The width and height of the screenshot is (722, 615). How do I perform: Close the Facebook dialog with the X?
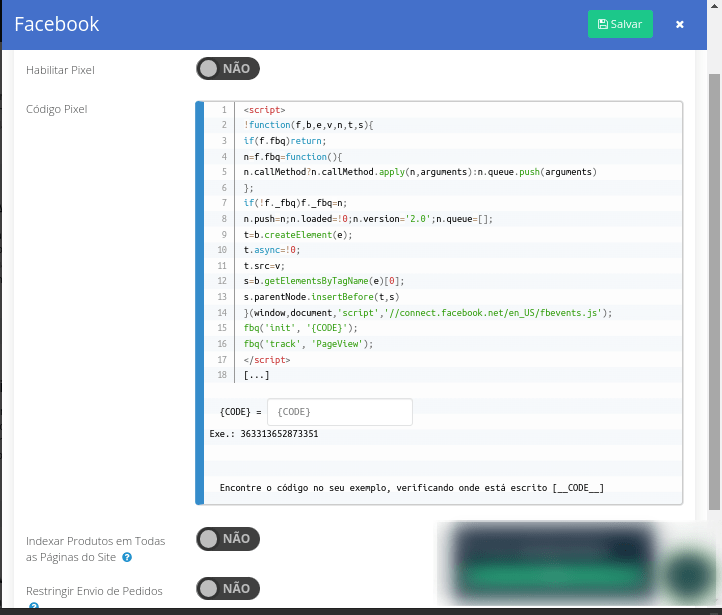(x=680, y=24)
